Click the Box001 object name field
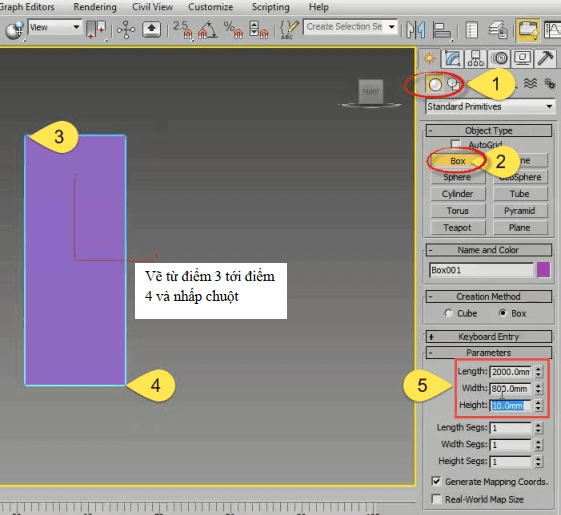This screenshot has width=561, height=515. [481, 270]
